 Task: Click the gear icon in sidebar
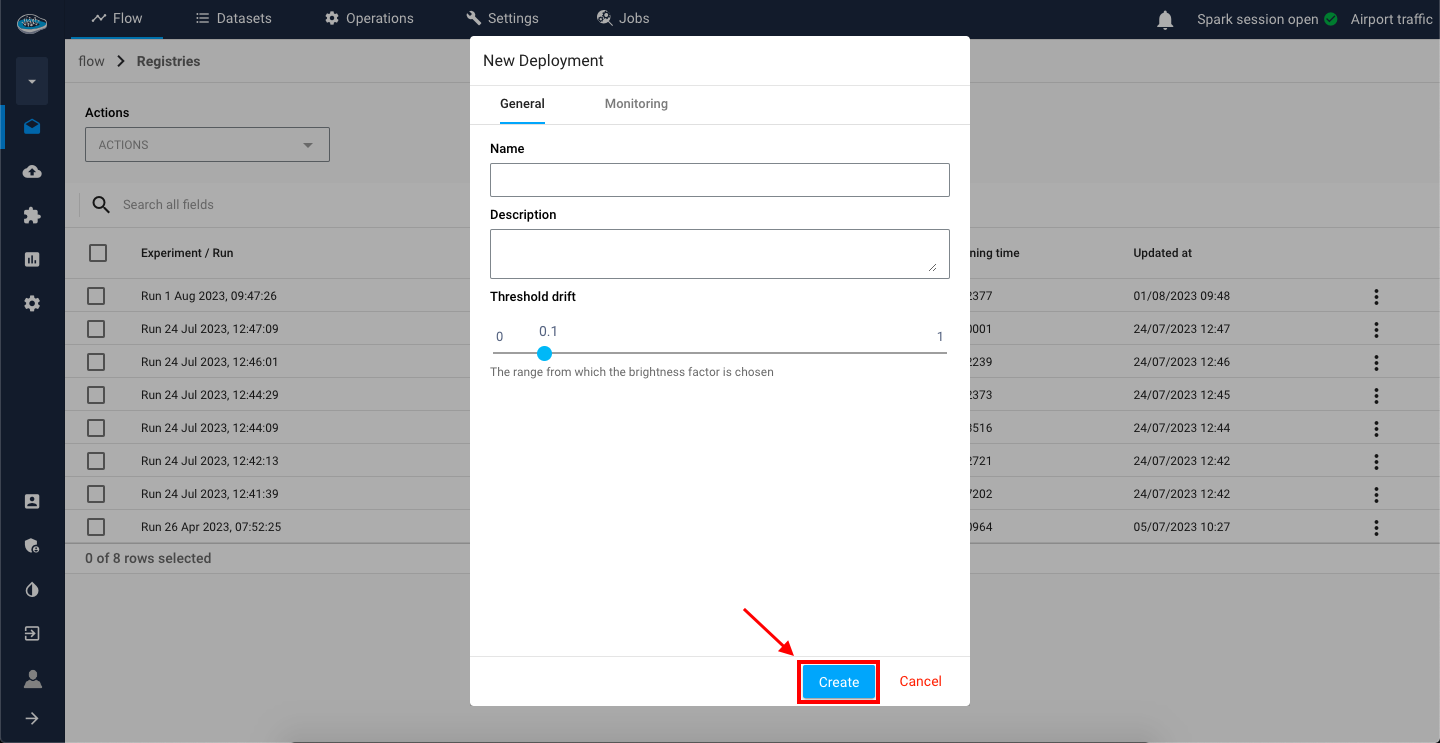(32, 304)
